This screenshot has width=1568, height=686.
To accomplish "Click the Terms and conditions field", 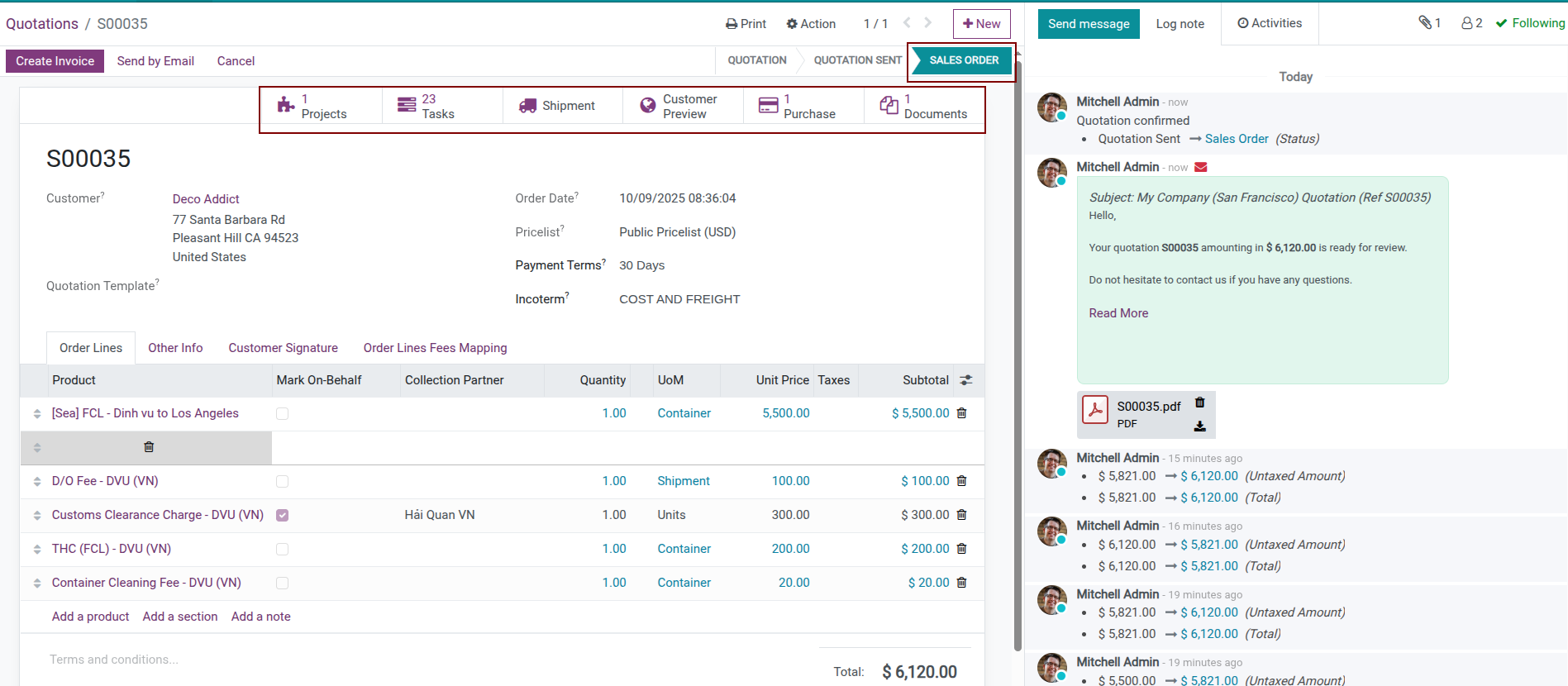I will point(114,660).
